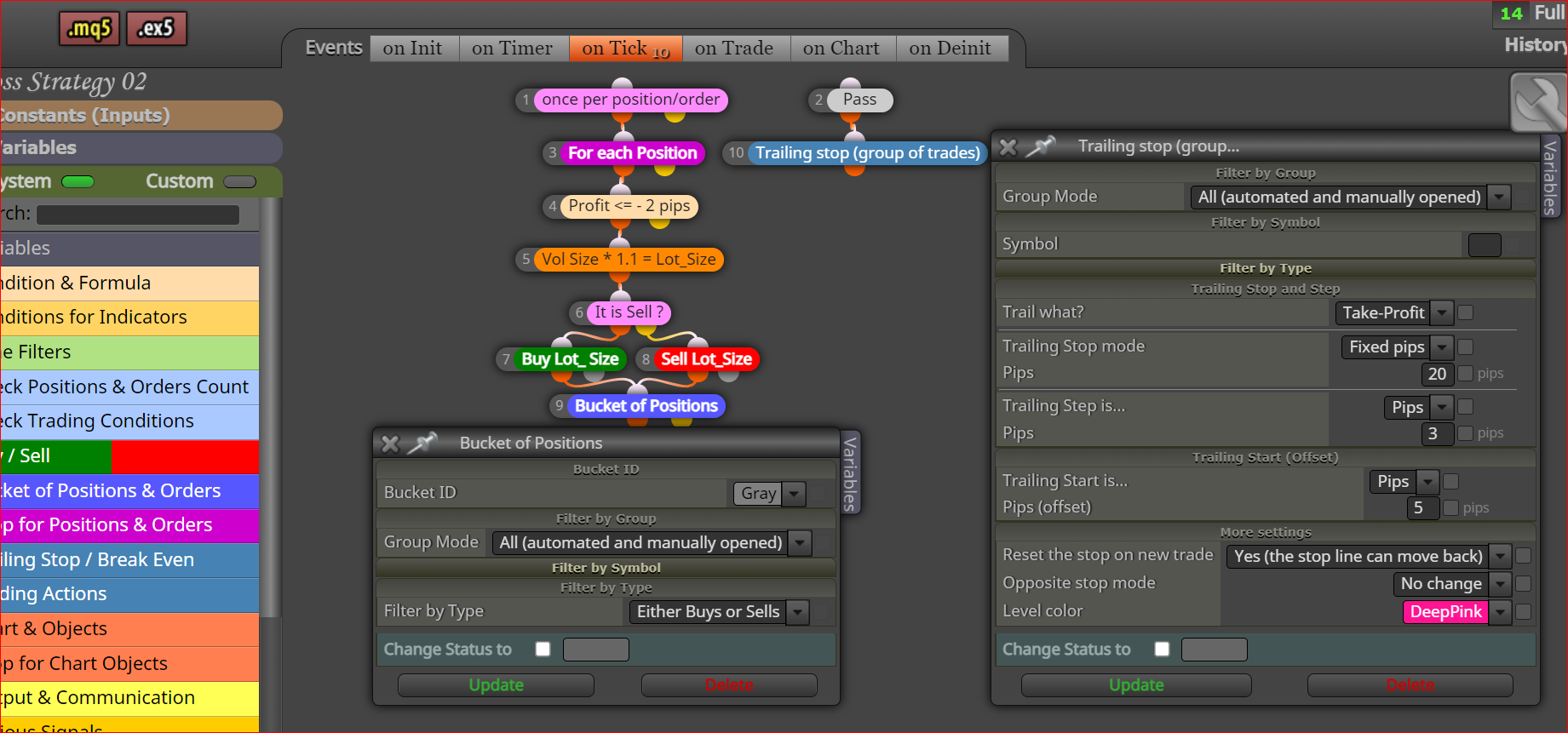This screenshot has width=1568, height=733.
Task: Toggle checkbox beside Trailing Stop Pips 20
Action: [x=1466, y=373]
